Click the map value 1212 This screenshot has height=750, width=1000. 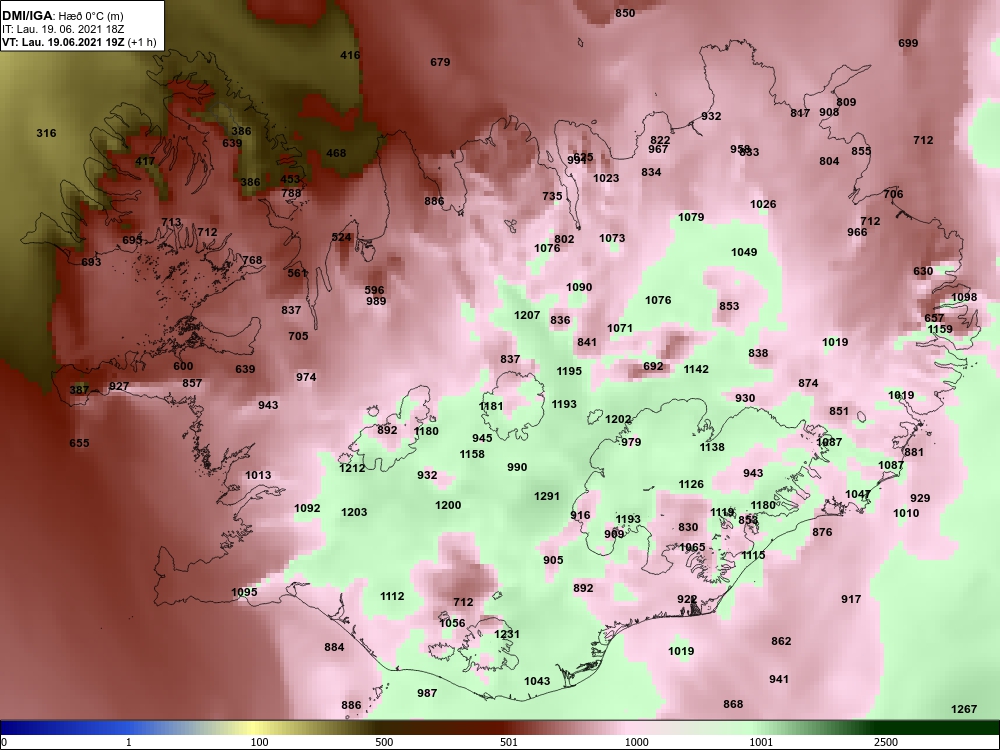coord(352,467)
